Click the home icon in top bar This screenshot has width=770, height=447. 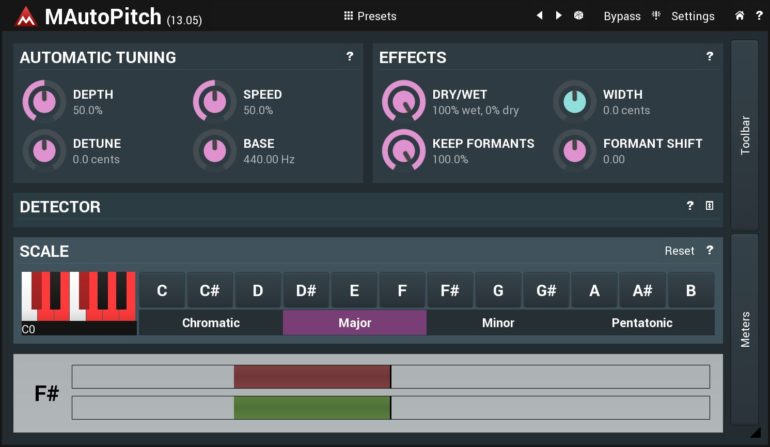(739, 16)
